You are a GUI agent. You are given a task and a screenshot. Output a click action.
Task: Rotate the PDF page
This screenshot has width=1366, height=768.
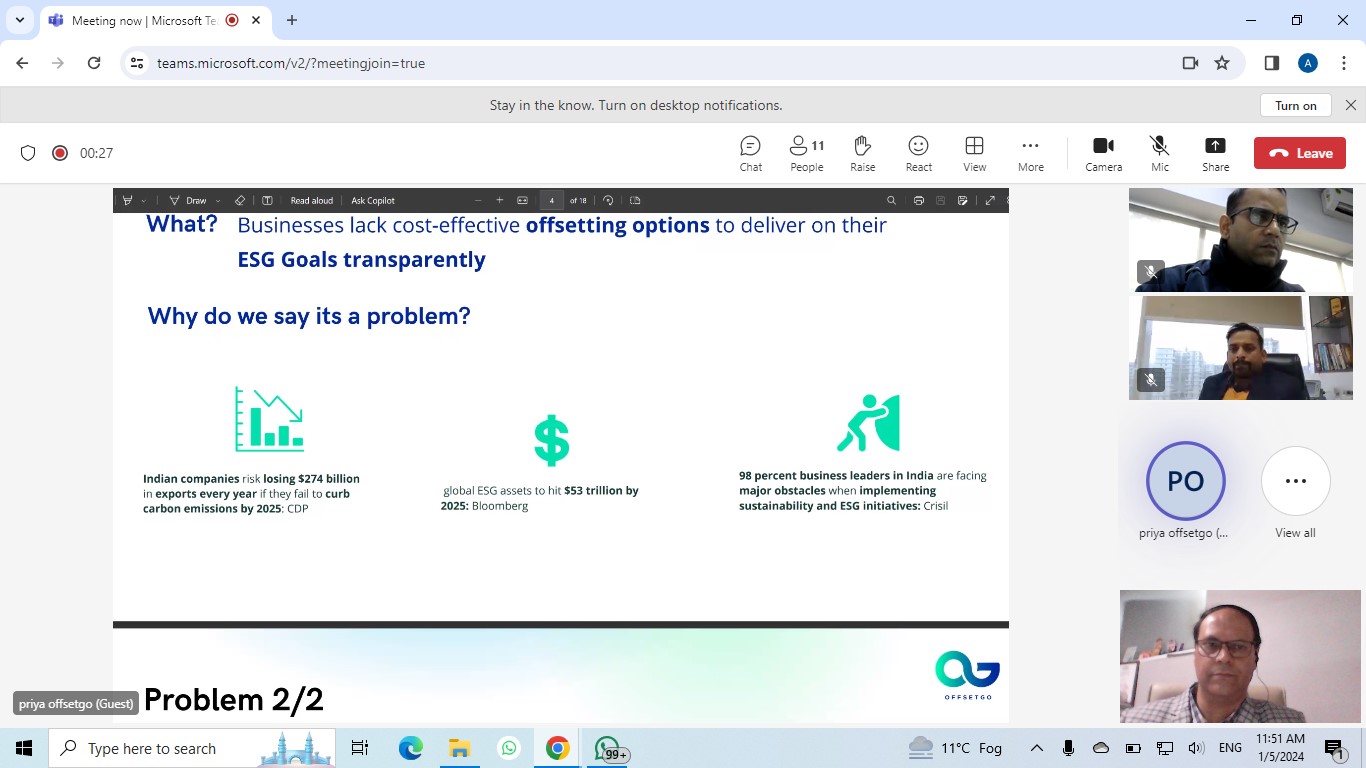click(608, 200)
